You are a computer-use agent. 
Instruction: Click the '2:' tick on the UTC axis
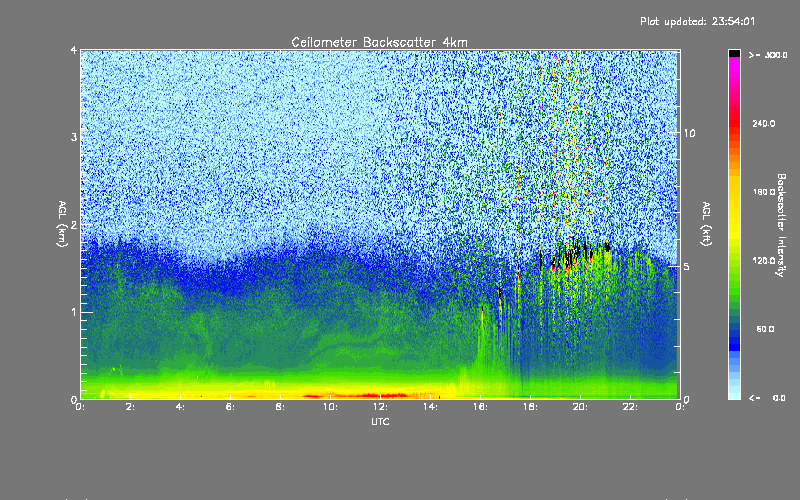point(130,407)
